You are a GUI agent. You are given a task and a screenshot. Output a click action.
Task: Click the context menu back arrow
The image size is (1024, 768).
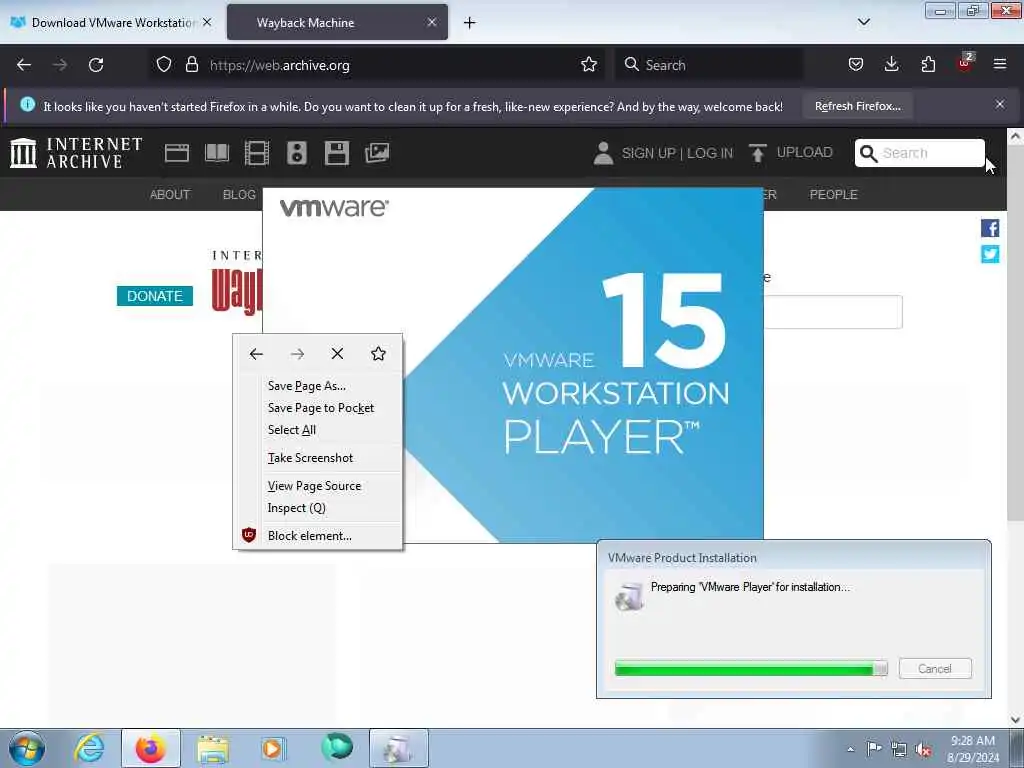(x=256, y=354)
